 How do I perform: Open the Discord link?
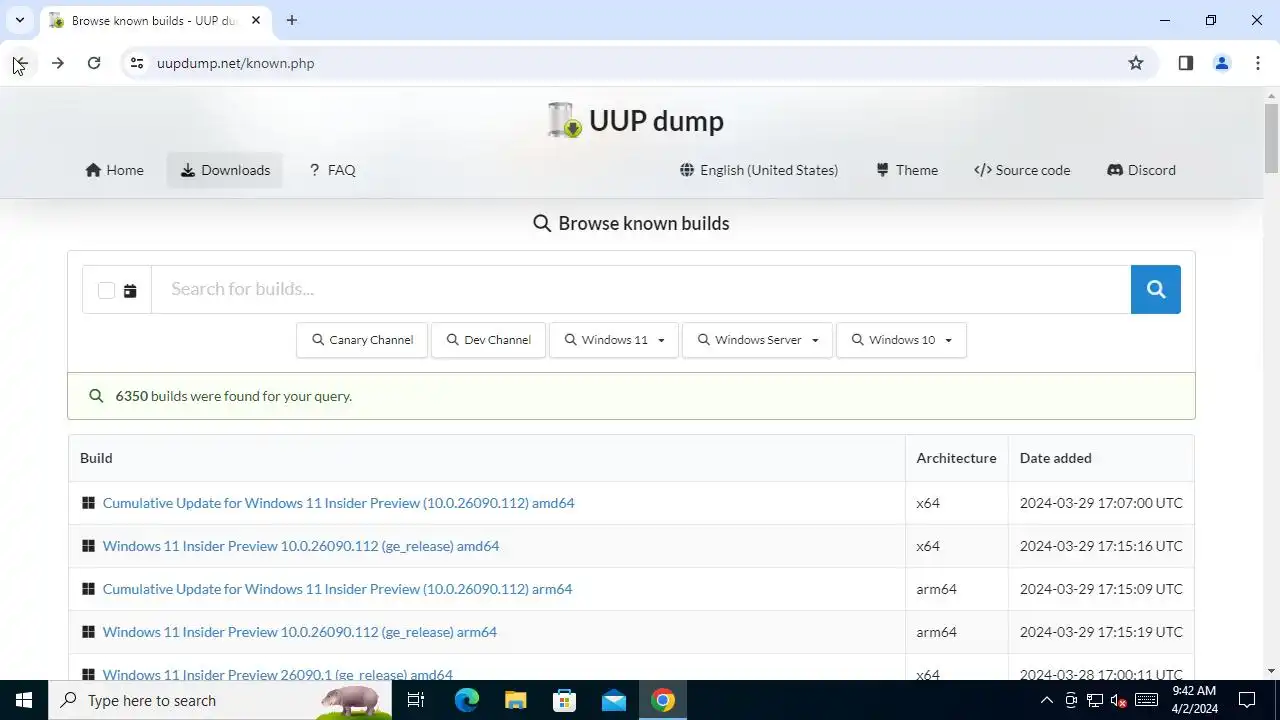pyautogui.click(x=1141, y=170)
